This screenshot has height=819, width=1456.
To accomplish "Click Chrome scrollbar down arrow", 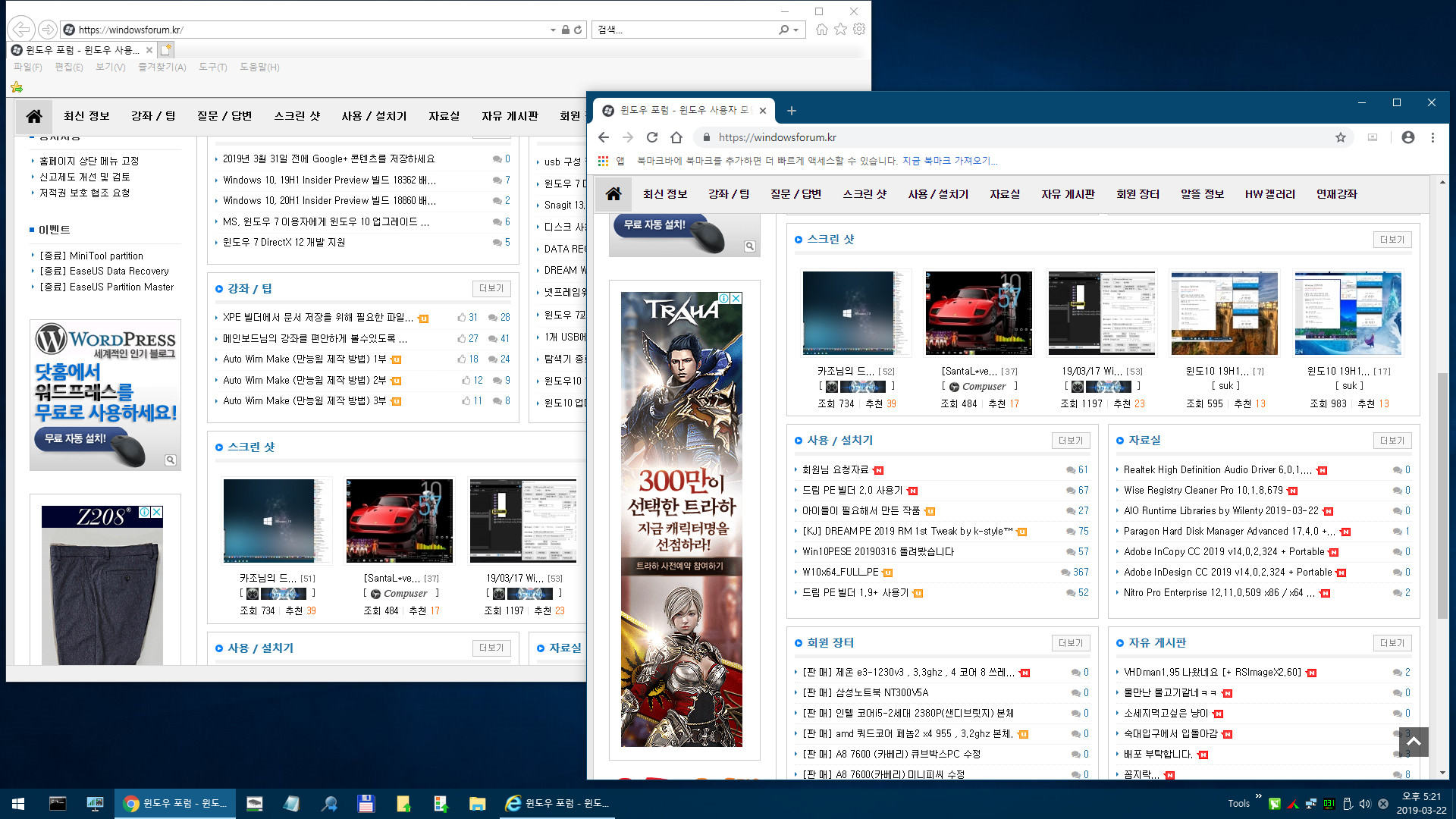I will pyautogui.click(x=1442, y=773).
